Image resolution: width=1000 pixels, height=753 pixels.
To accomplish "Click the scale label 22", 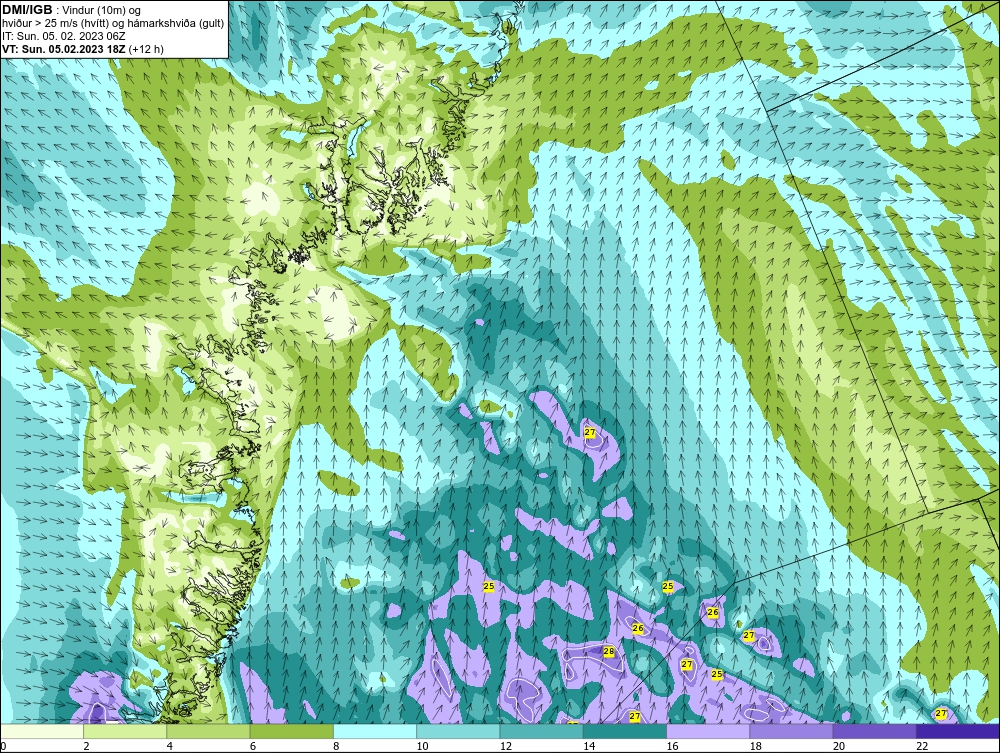I will point(922,747).
